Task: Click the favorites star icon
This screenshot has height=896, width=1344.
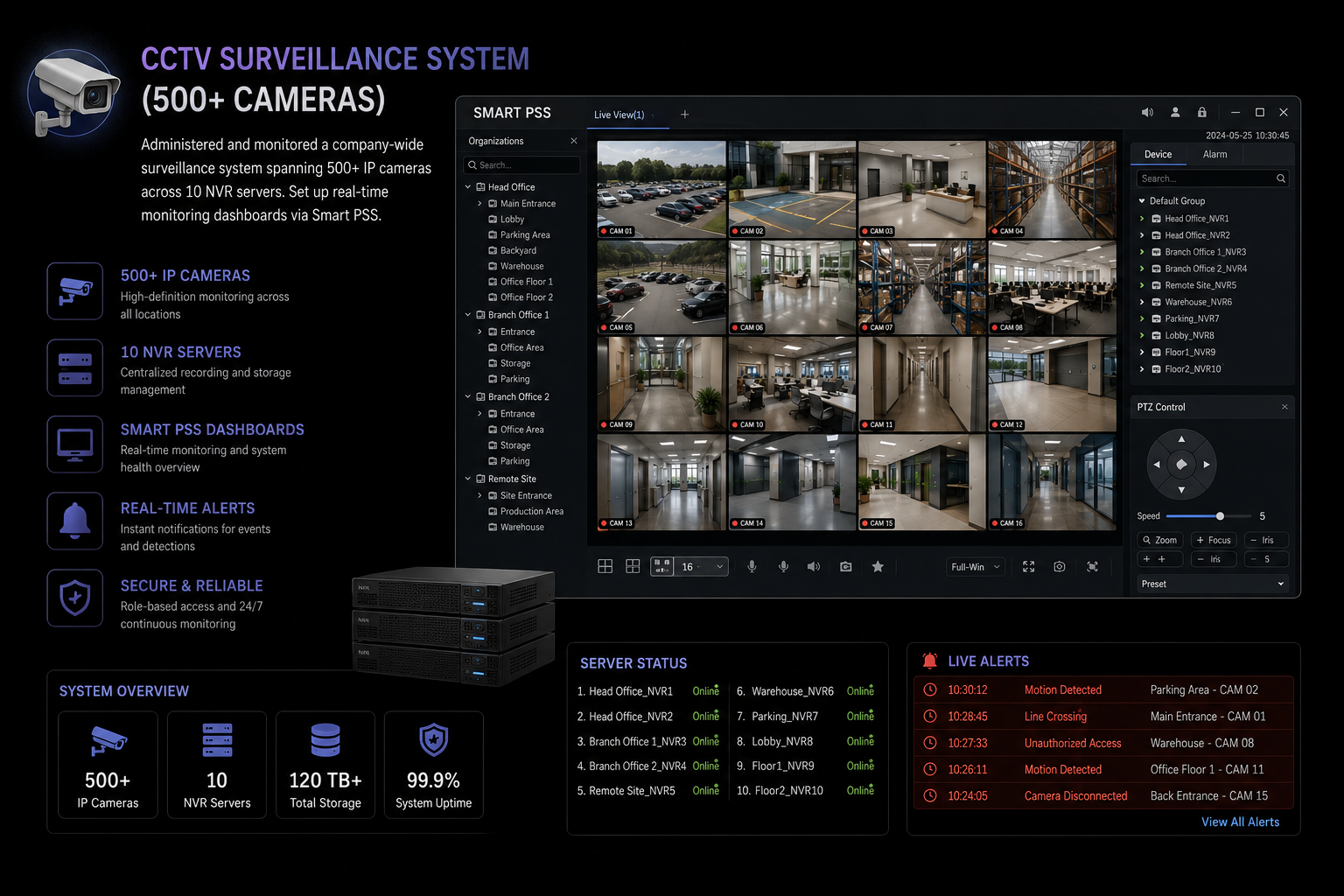Action: click(878, 567)
